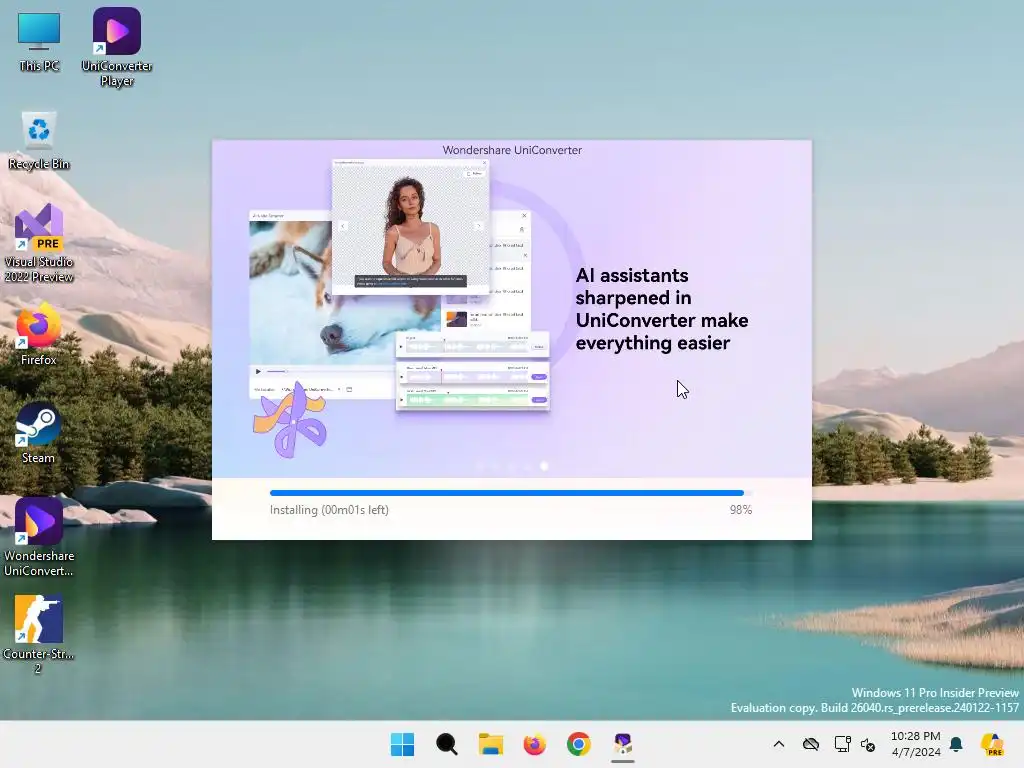Screen dimensions: 1024x768
Task: Select Visual Studio 2022 Preview shortcut
Action: pyautogui.click(x=39, y=243)
